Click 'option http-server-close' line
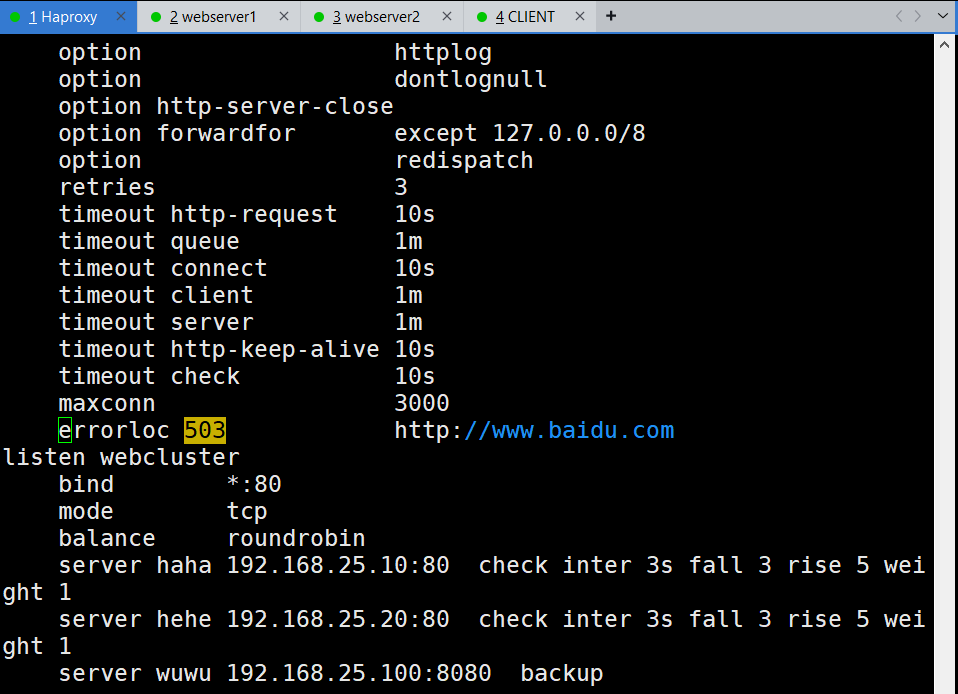 point(226,107)
